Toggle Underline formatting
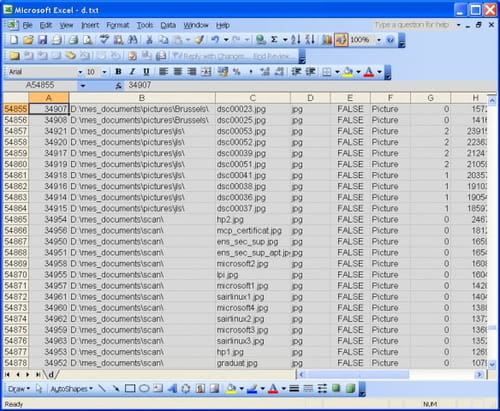 pos(146,72)
